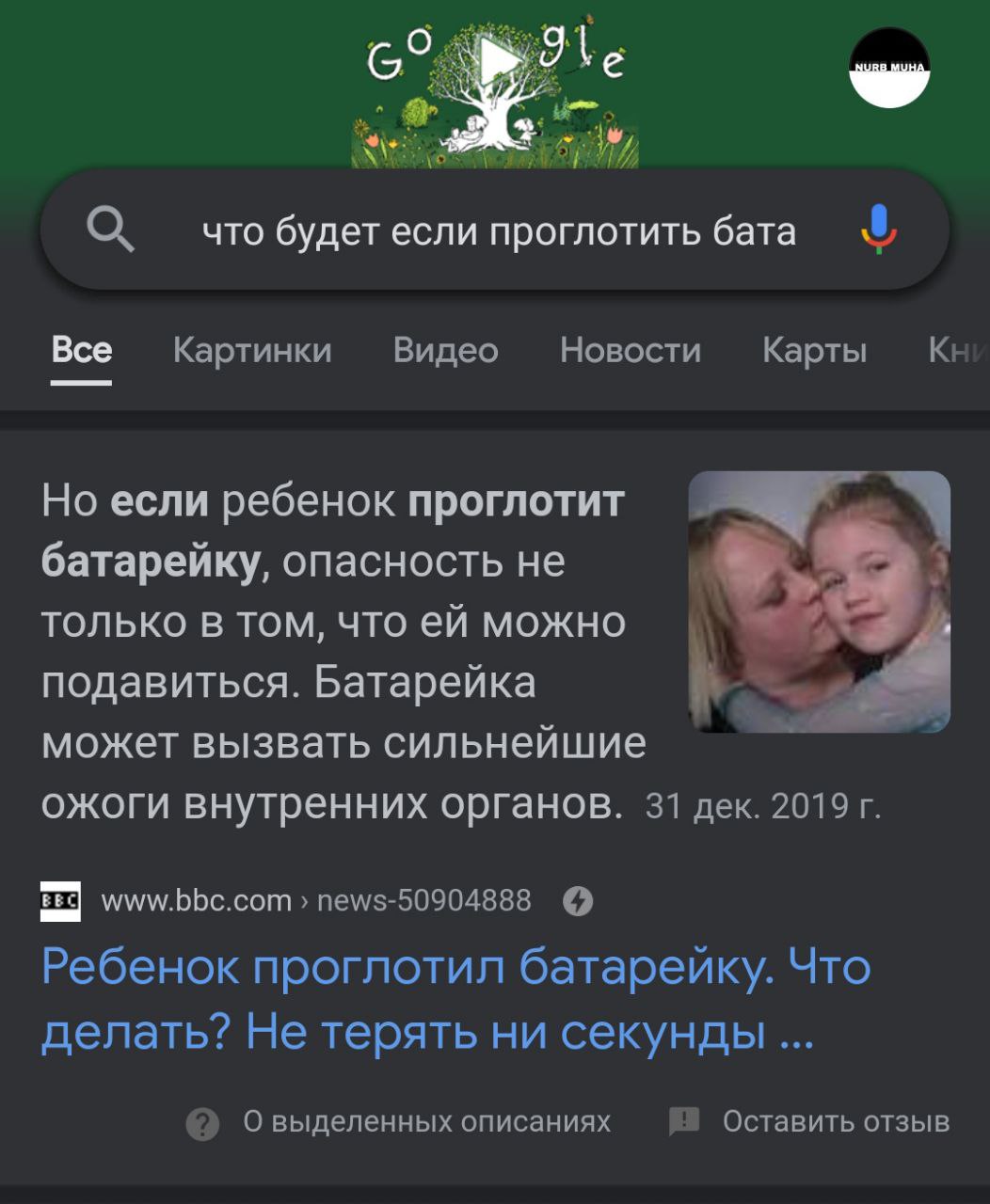Image resolution: width=990 pixels, height=1204 pixels.
Task: Switch to the Картинки tab
Action: (x=252, y=351)
